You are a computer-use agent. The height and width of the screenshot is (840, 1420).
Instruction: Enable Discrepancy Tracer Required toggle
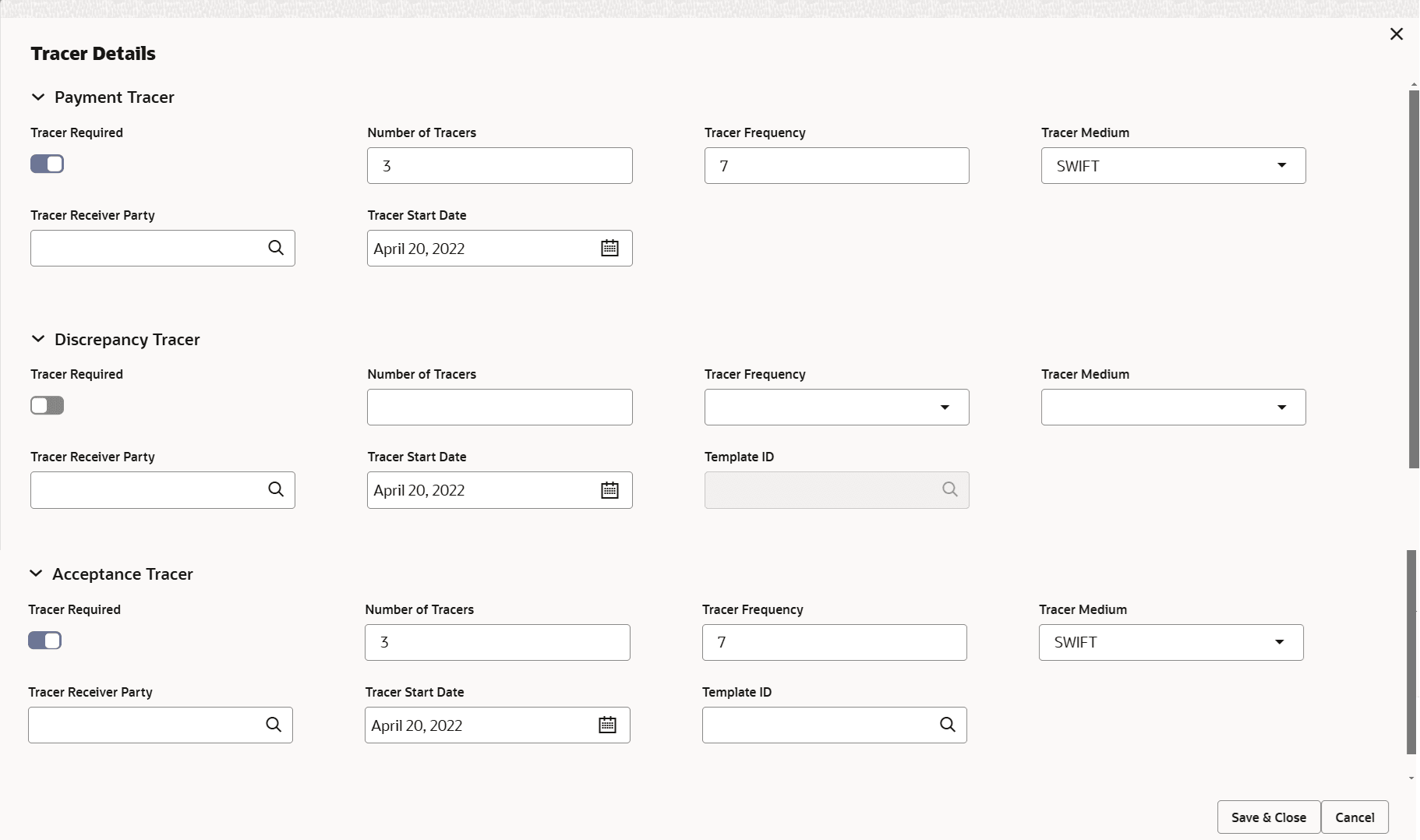click(48, 405)
